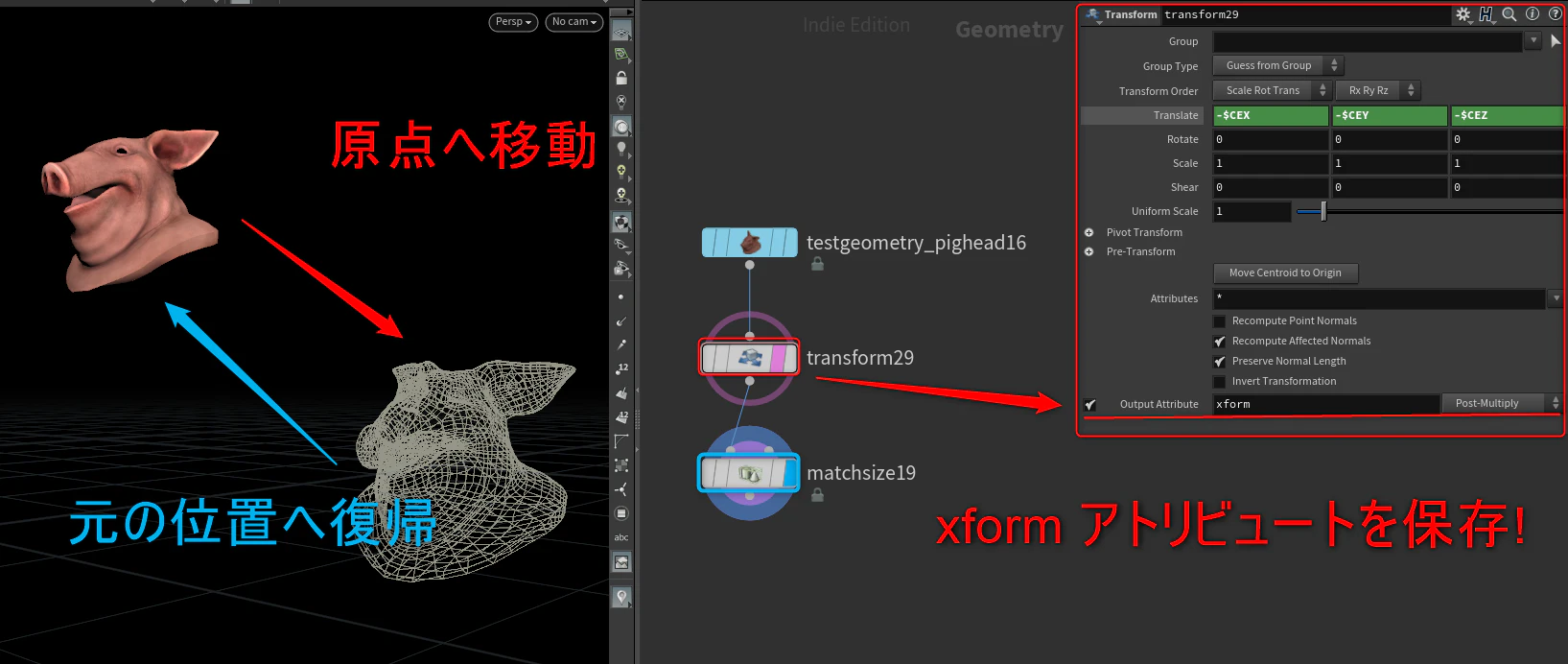Click the background image icon below abc
Viewport: 1568px width, 664px height.
621,562
